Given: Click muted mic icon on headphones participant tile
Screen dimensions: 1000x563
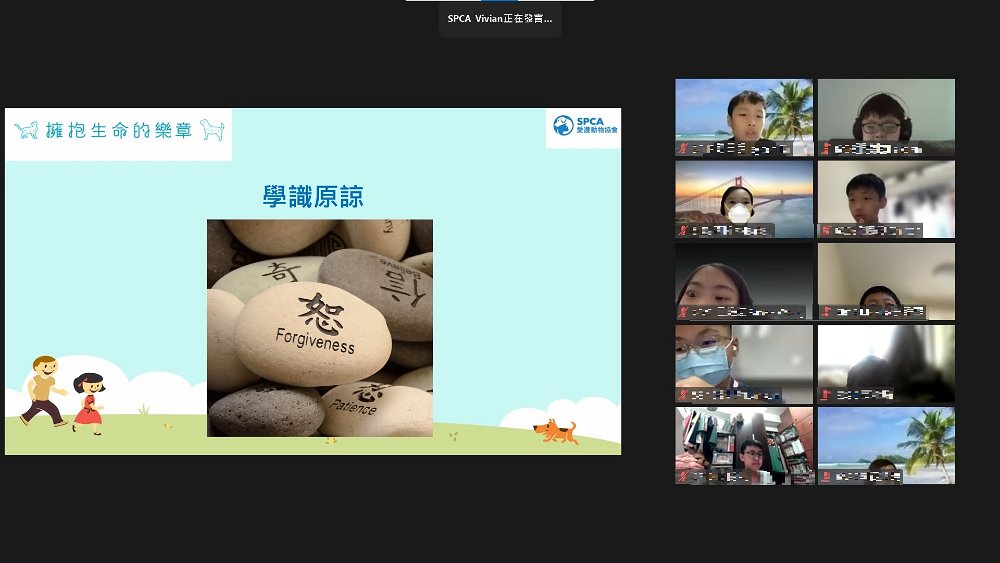Looking at the screenshot, I should [827, 149].
